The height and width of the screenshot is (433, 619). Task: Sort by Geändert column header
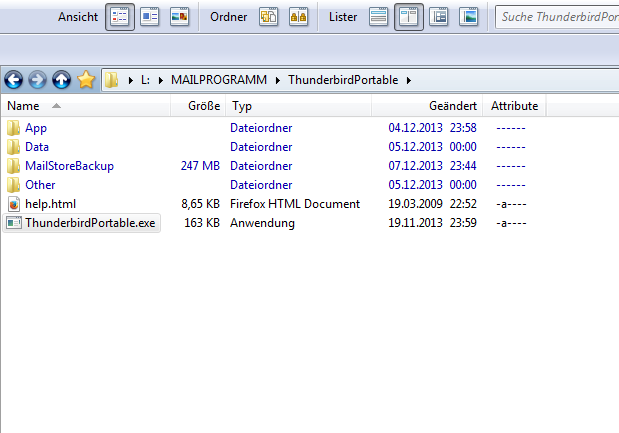[427, 106]
